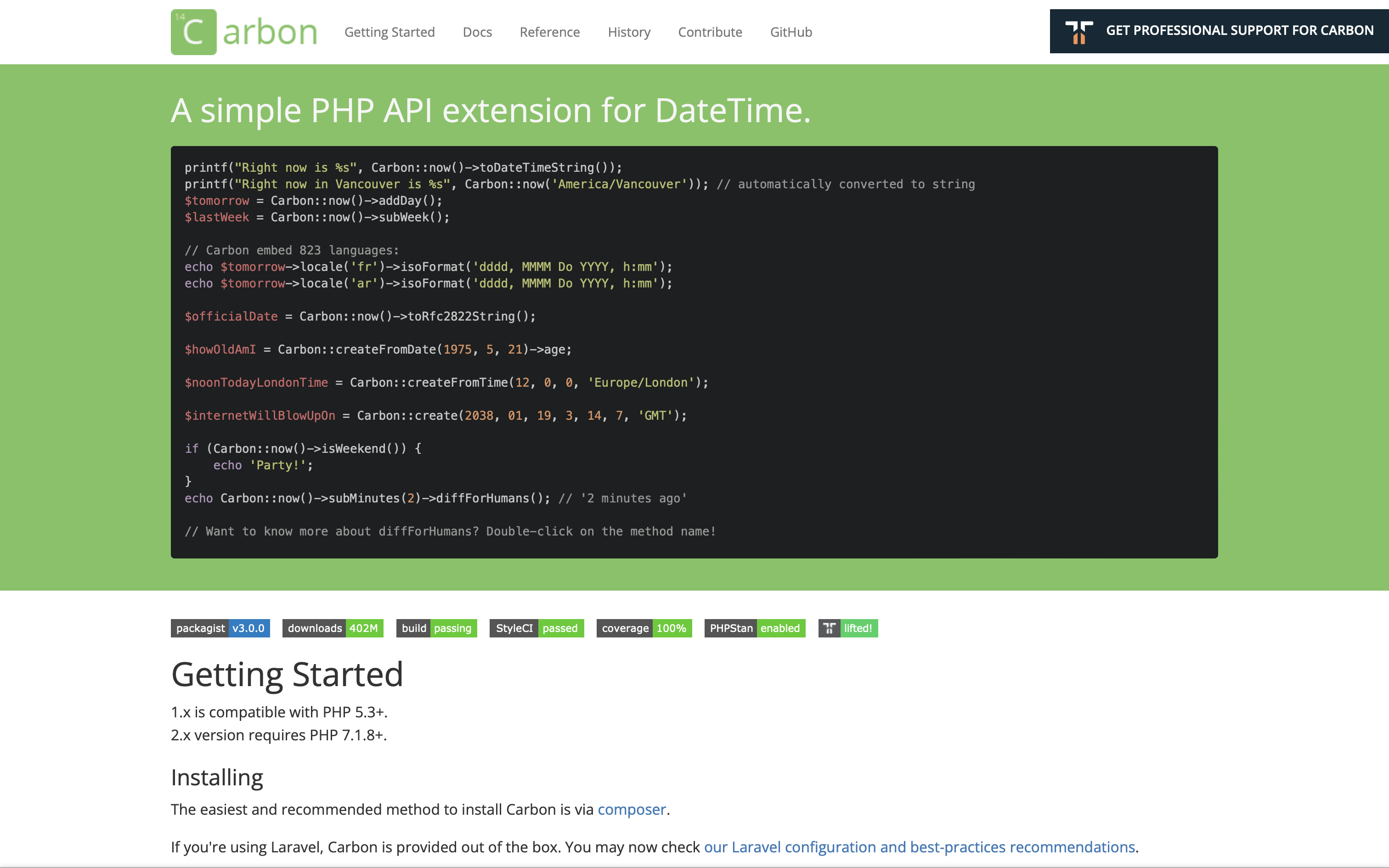Open the packagist v3.0.0 badge
Screen dimensions: 1389x868
point(220,628)
